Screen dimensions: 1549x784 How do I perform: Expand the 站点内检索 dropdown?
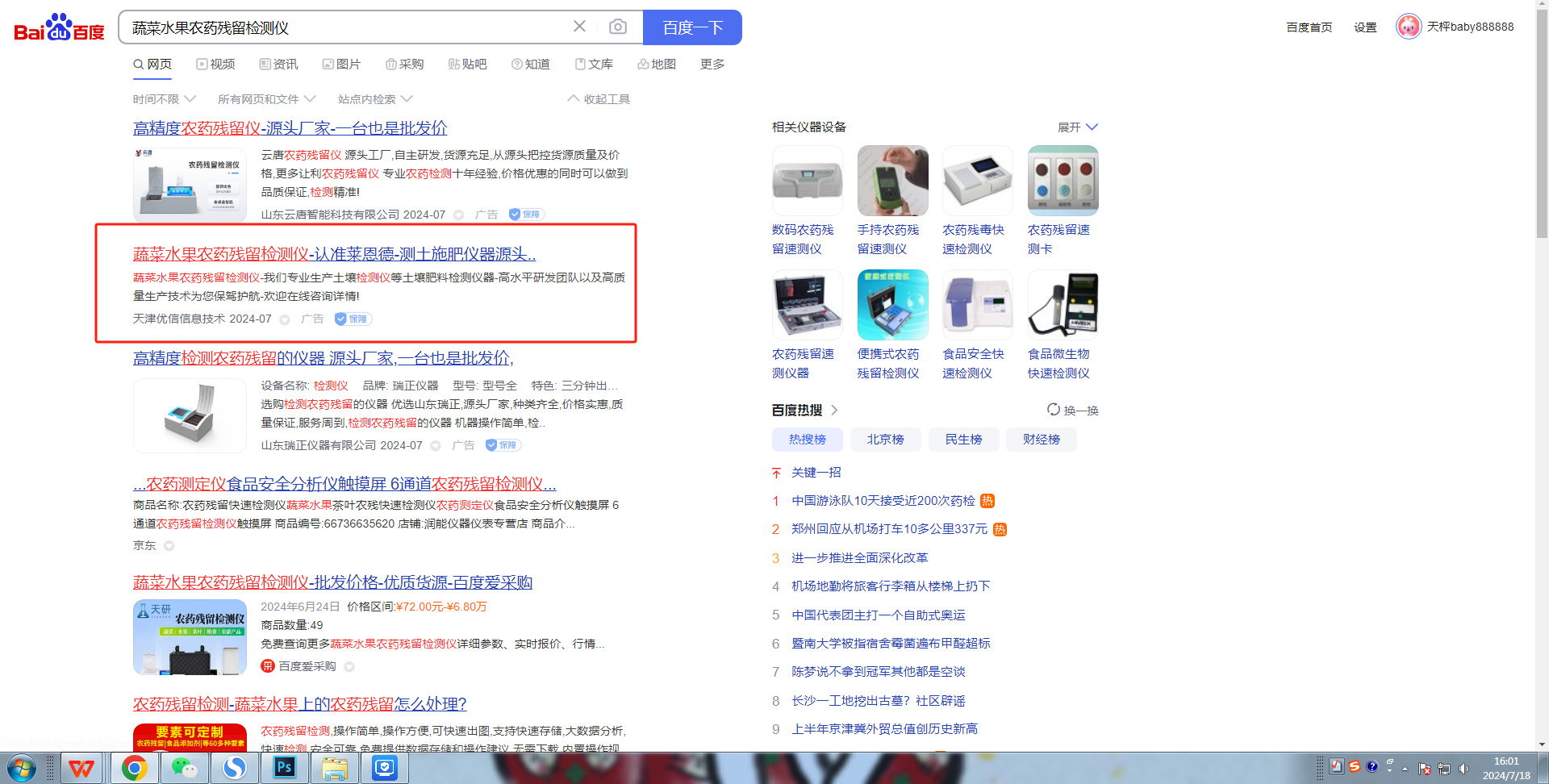tap(374, 99)
